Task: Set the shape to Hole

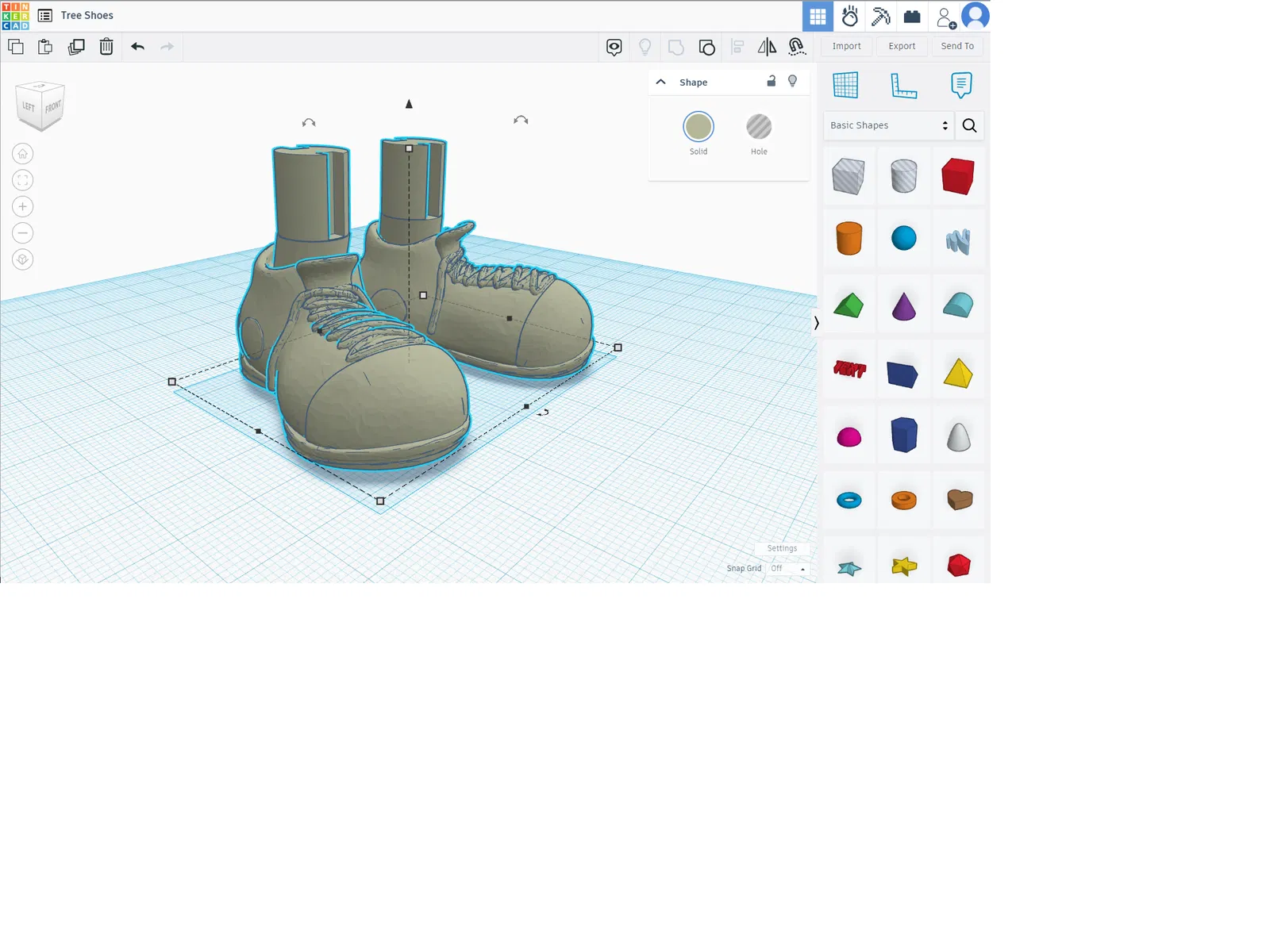Action: tap(759, 128)
